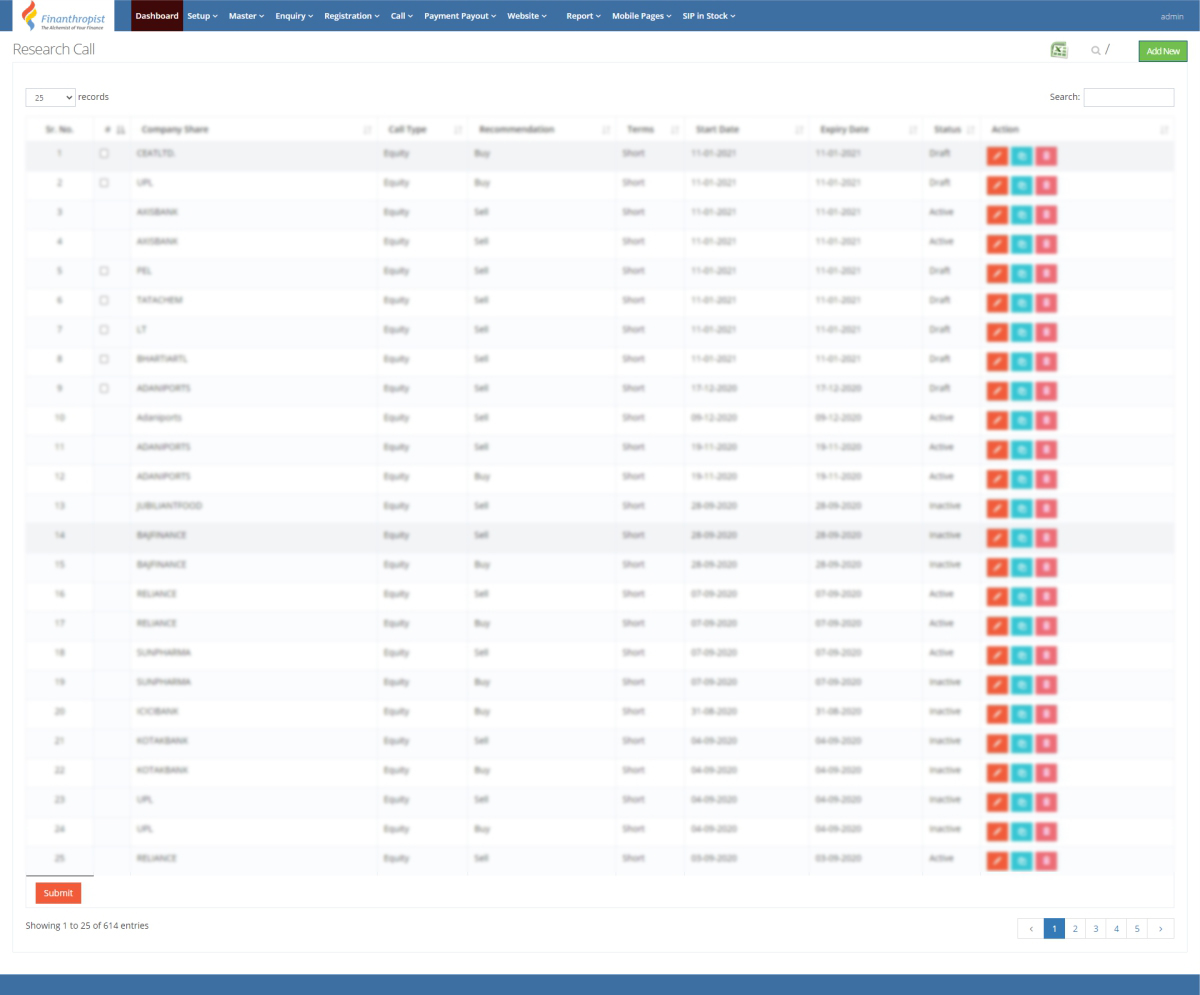Select the PEL row checkbox
The width and height of the screenshot is (1200, 995).
pyautogui.click(x=104, y=271)
